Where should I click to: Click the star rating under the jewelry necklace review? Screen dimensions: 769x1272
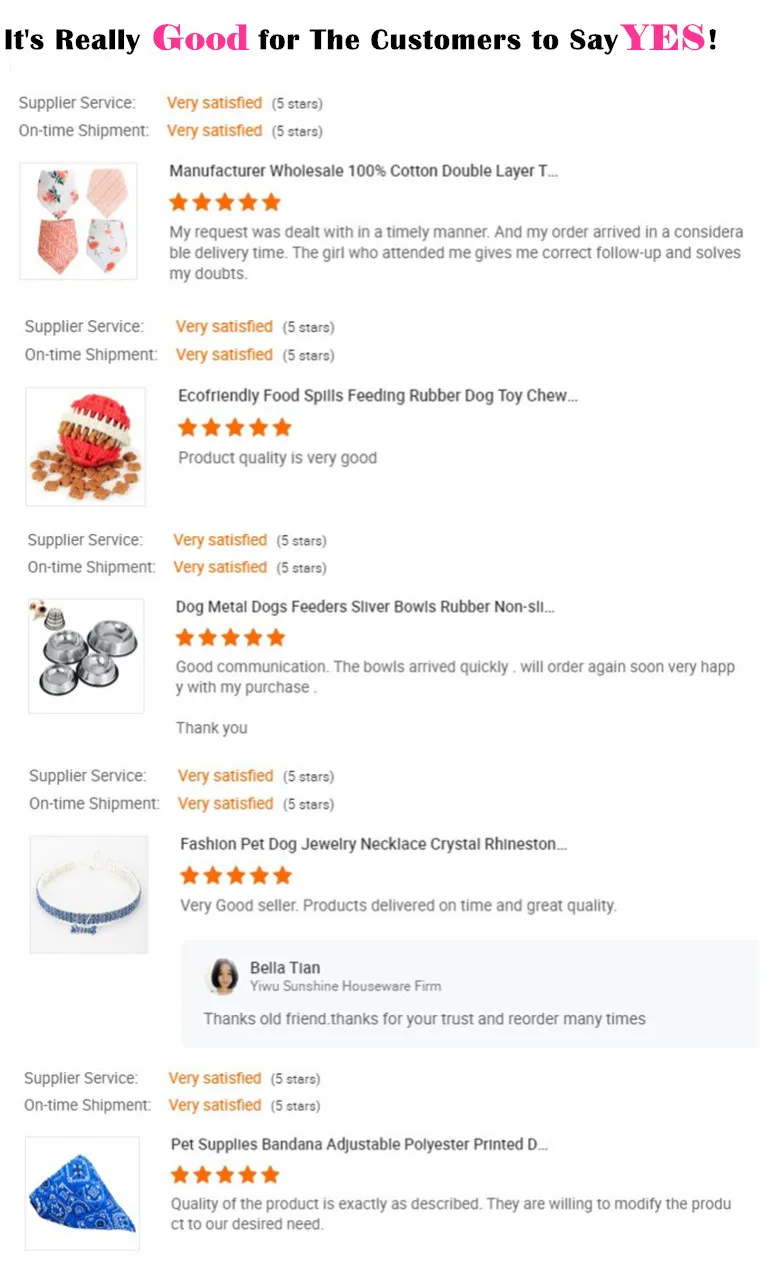click(236, 875)
